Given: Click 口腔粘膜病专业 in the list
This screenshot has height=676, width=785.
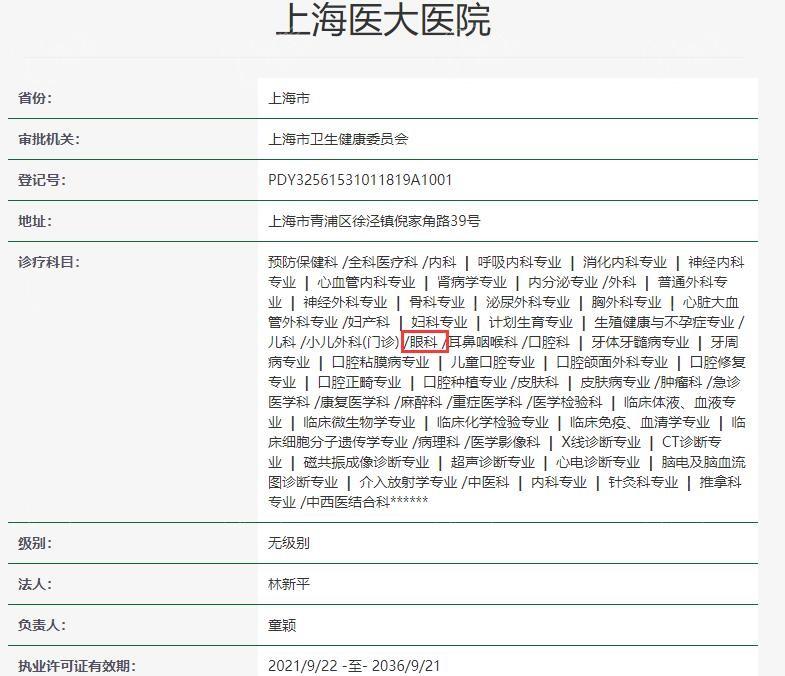Looking at the screenshot, I should coord(380,363).
